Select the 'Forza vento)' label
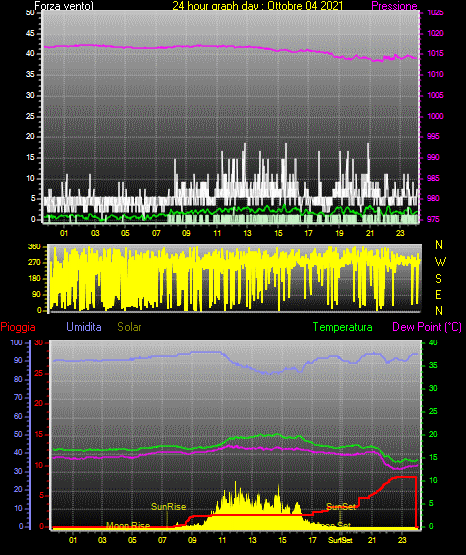466x555 pixels. pyautogui.click(x=64, y=6)
